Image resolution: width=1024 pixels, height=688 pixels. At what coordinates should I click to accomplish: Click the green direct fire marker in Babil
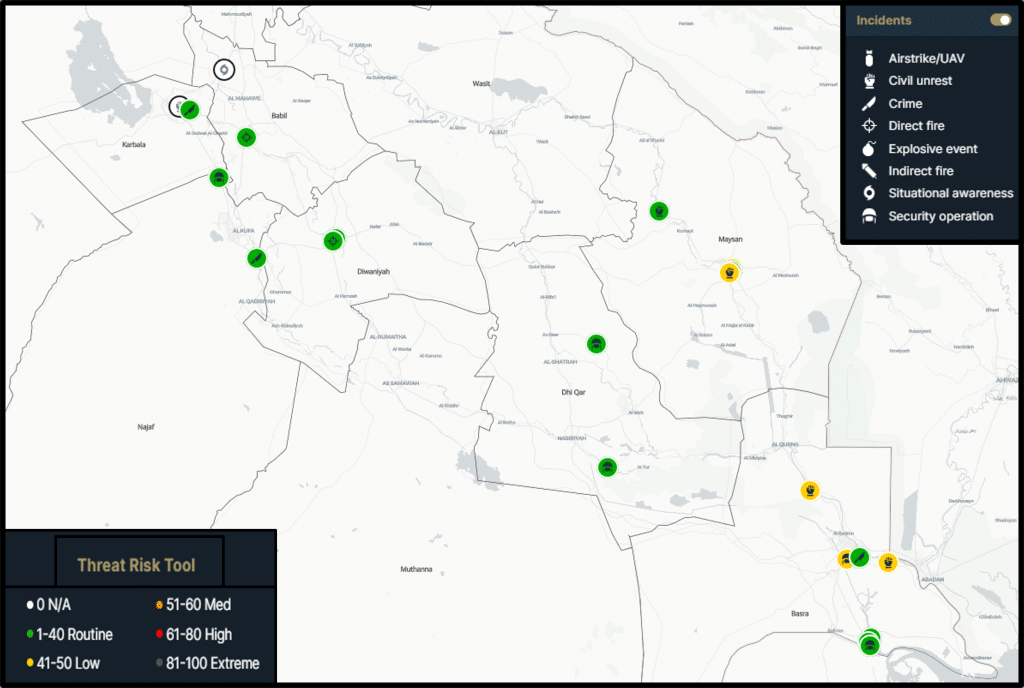246,138
